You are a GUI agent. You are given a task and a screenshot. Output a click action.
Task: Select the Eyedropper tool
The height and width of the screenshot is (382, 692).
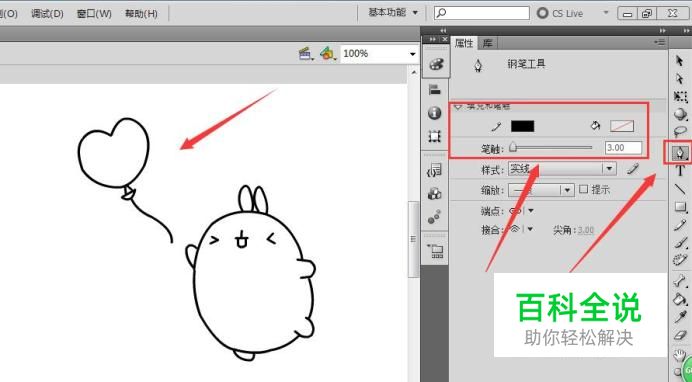[680, 317]
